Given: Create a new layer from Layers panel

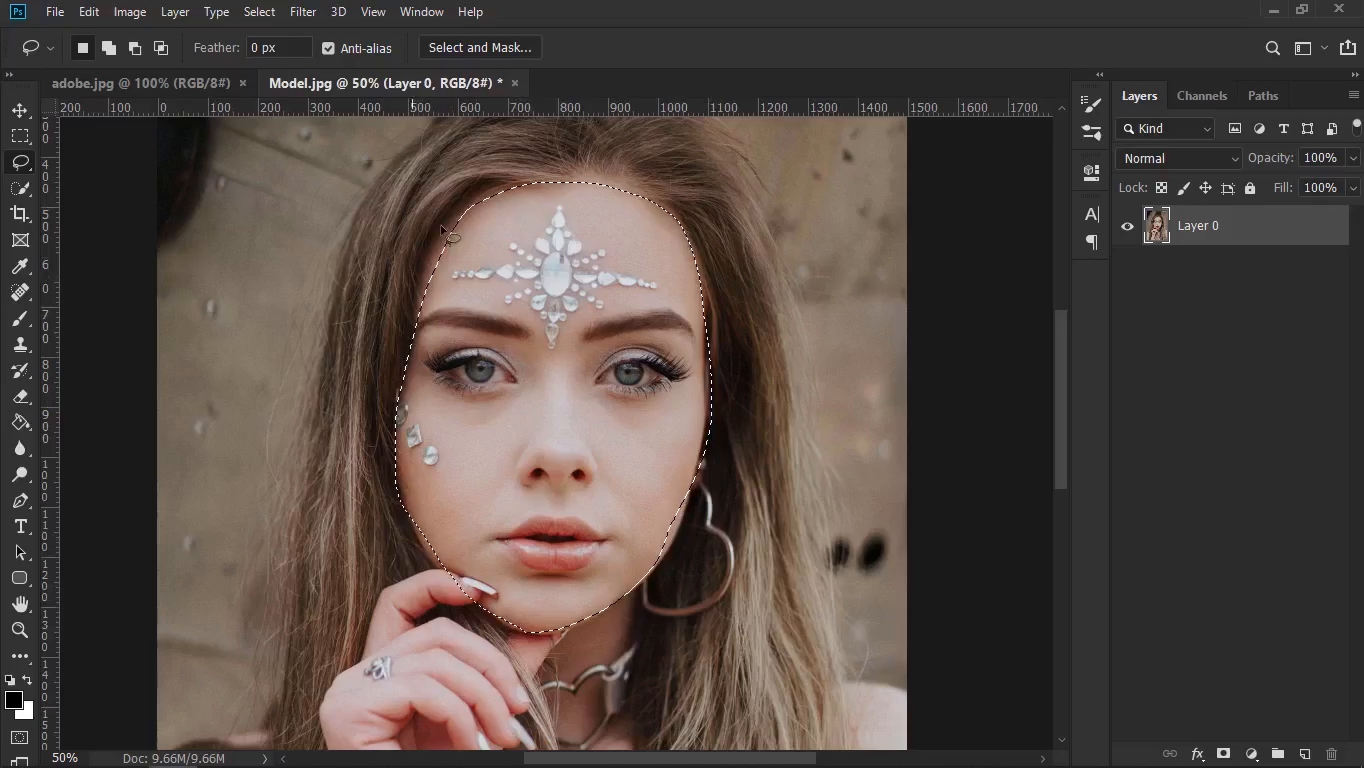Looking at the screenshot, I should coord(1305,754).
